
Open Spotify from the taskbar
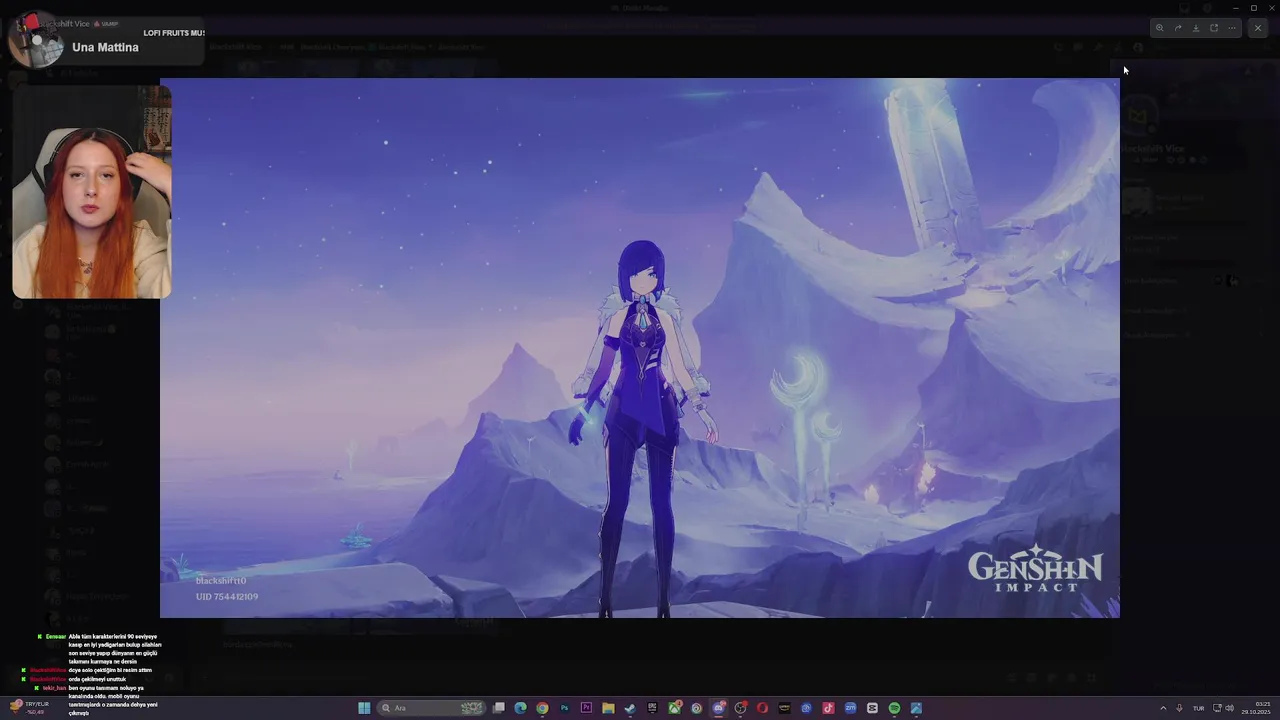click(x=894, y=708)
